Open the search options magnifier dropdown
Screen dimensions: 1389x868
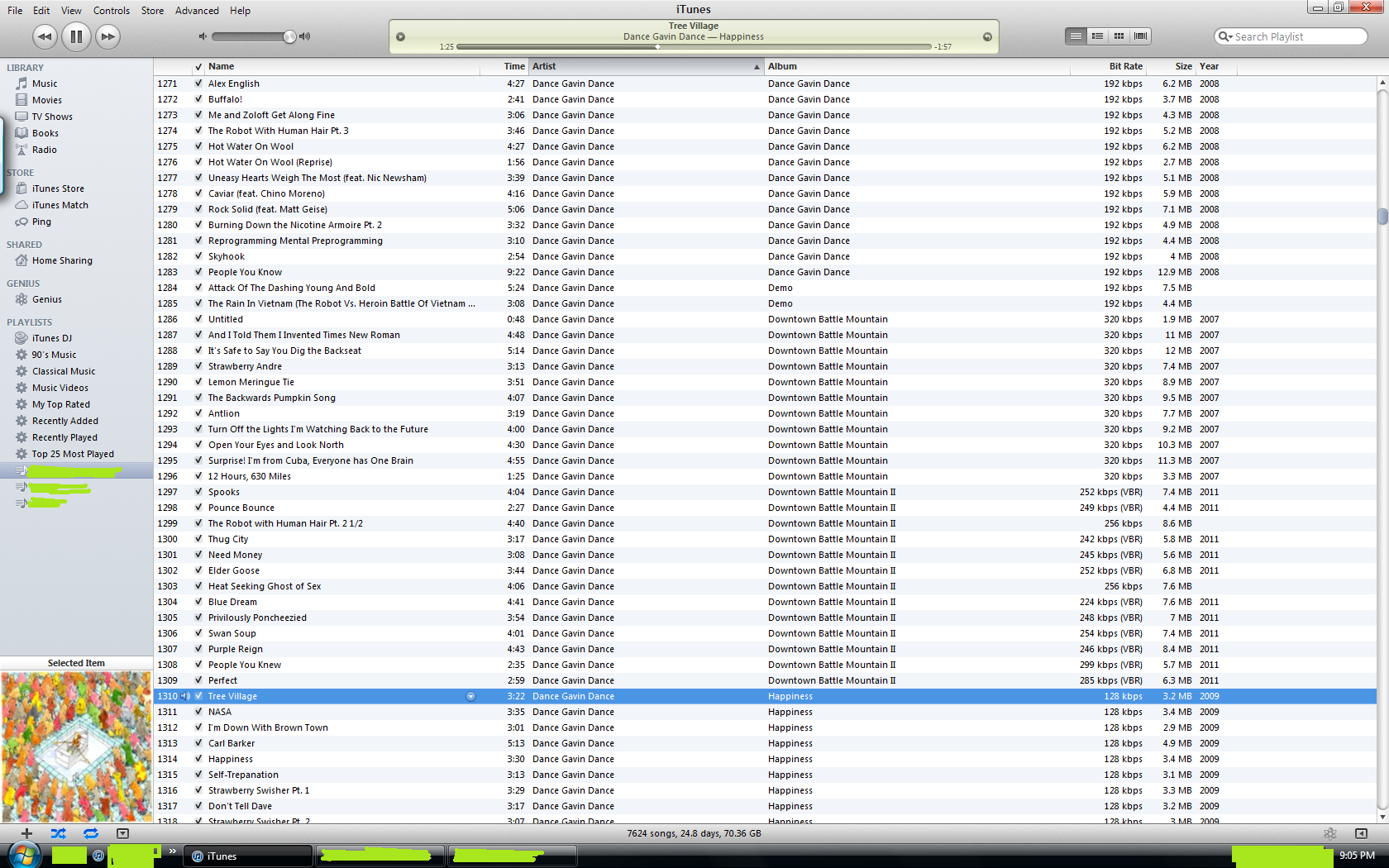(x=1225, y=36)
